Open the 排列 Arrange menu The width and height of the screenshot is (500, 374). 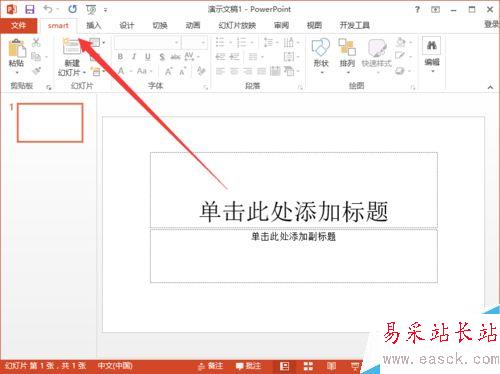(347, 56)
